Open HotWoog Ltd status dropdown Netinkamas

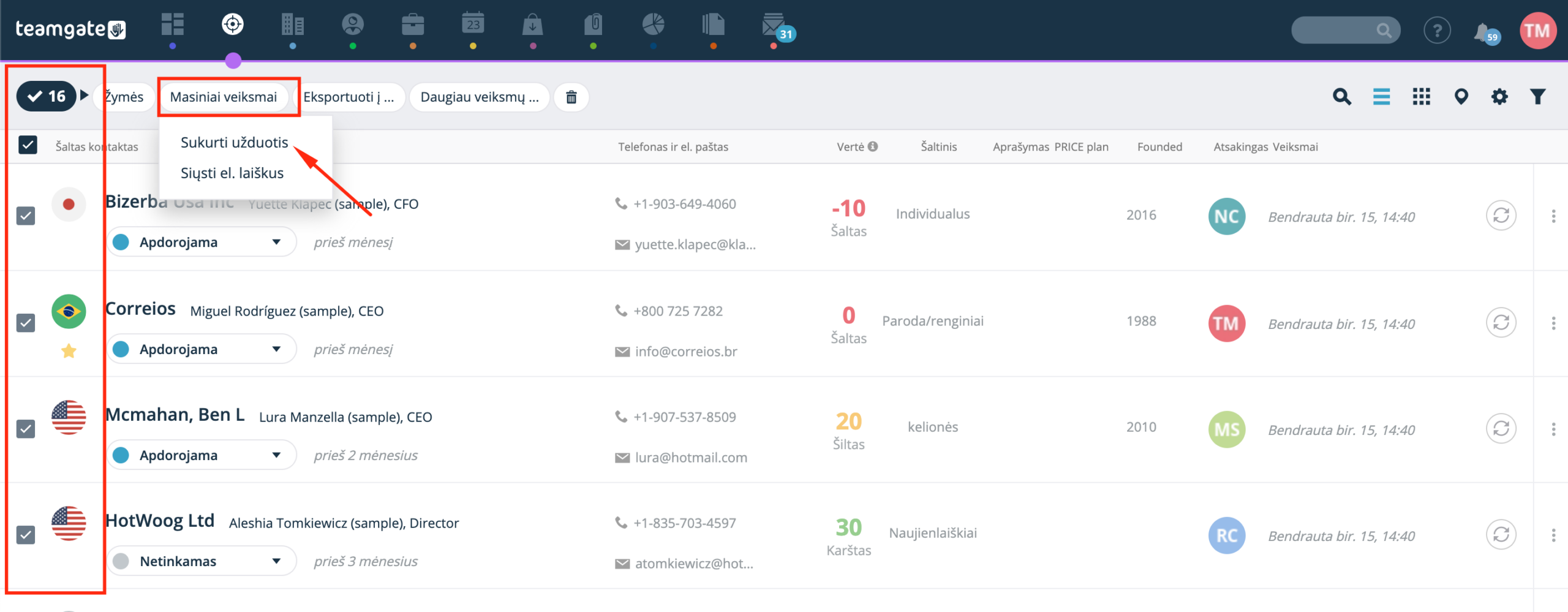[202, 561]
